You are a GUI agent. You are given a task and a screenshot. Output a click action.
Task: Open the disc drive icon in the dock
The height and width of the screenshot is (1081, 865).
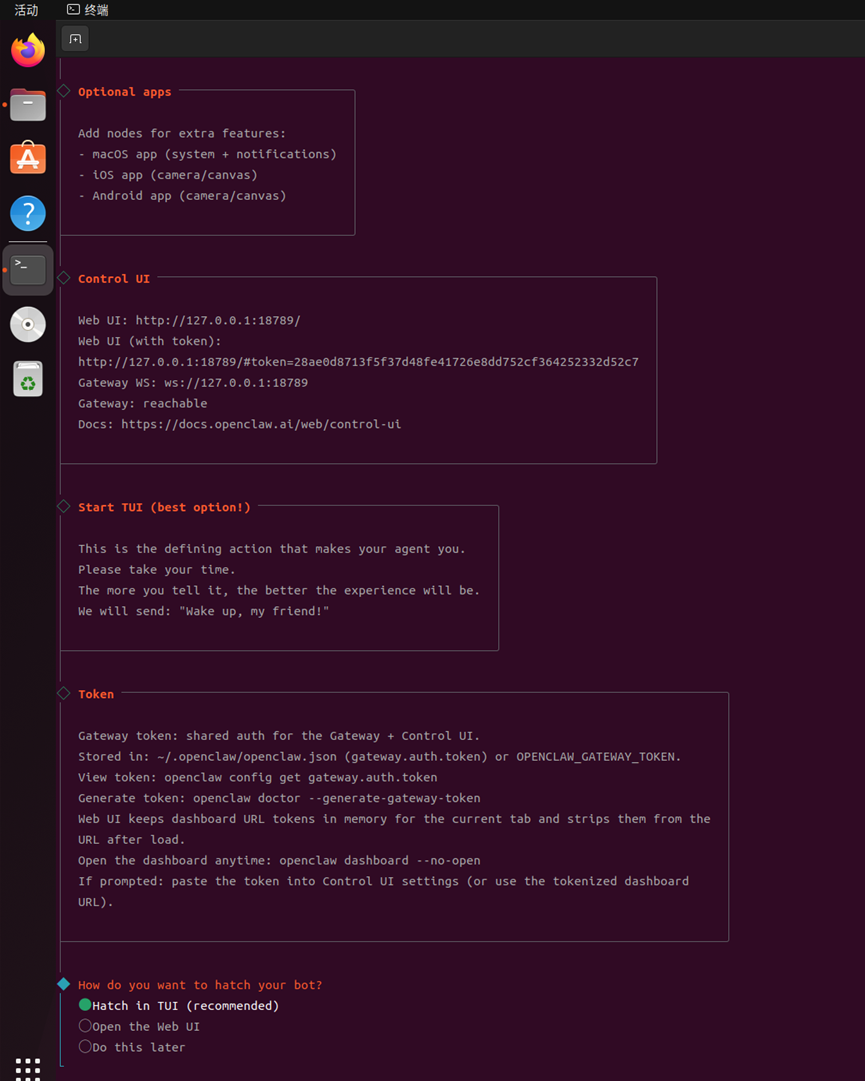(28, 324)
